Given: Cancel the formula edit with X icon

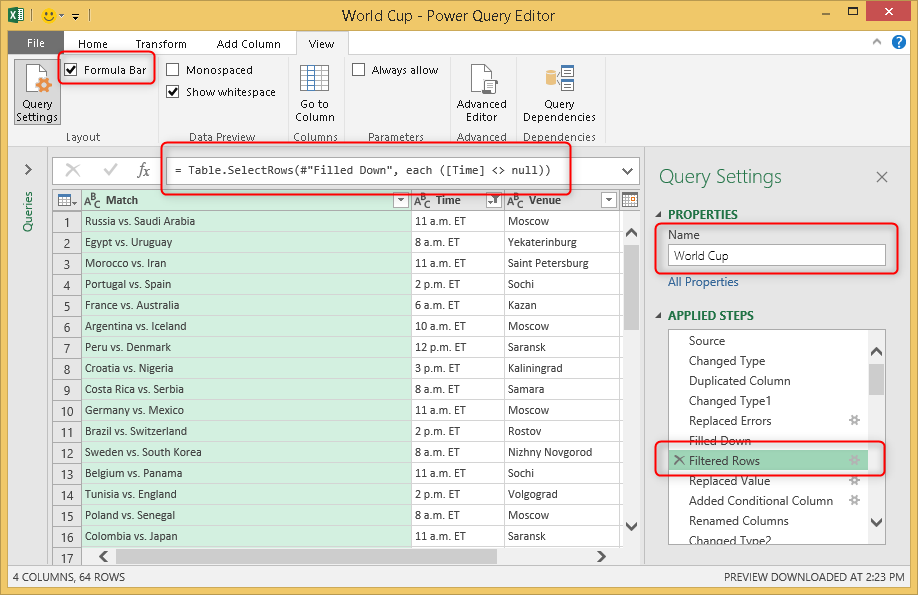Looking at the screenshot, I should tap(73, 170).
